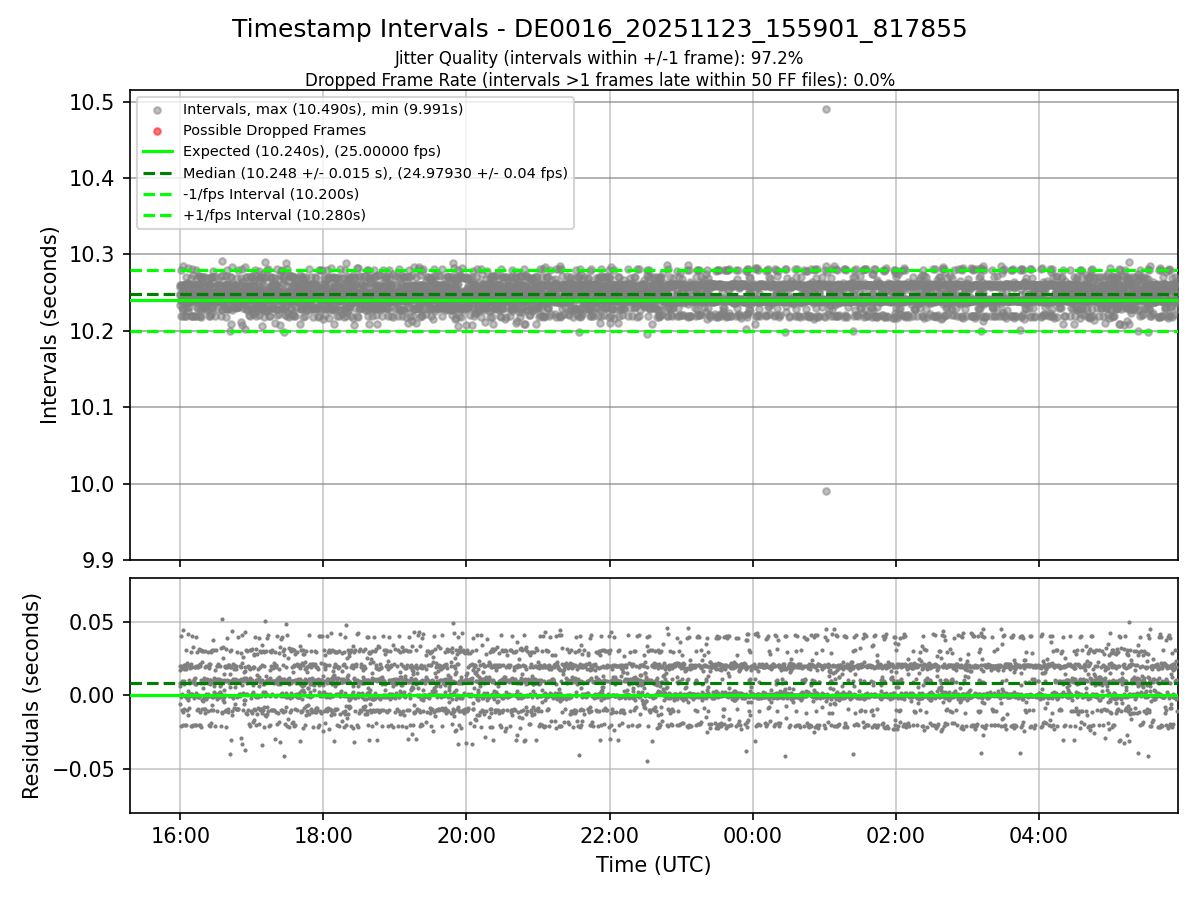Click the 10.3 y-axis tick label
Image resolution: width=1200 pixels, height=900 pixels.
[x=93, y=255]
